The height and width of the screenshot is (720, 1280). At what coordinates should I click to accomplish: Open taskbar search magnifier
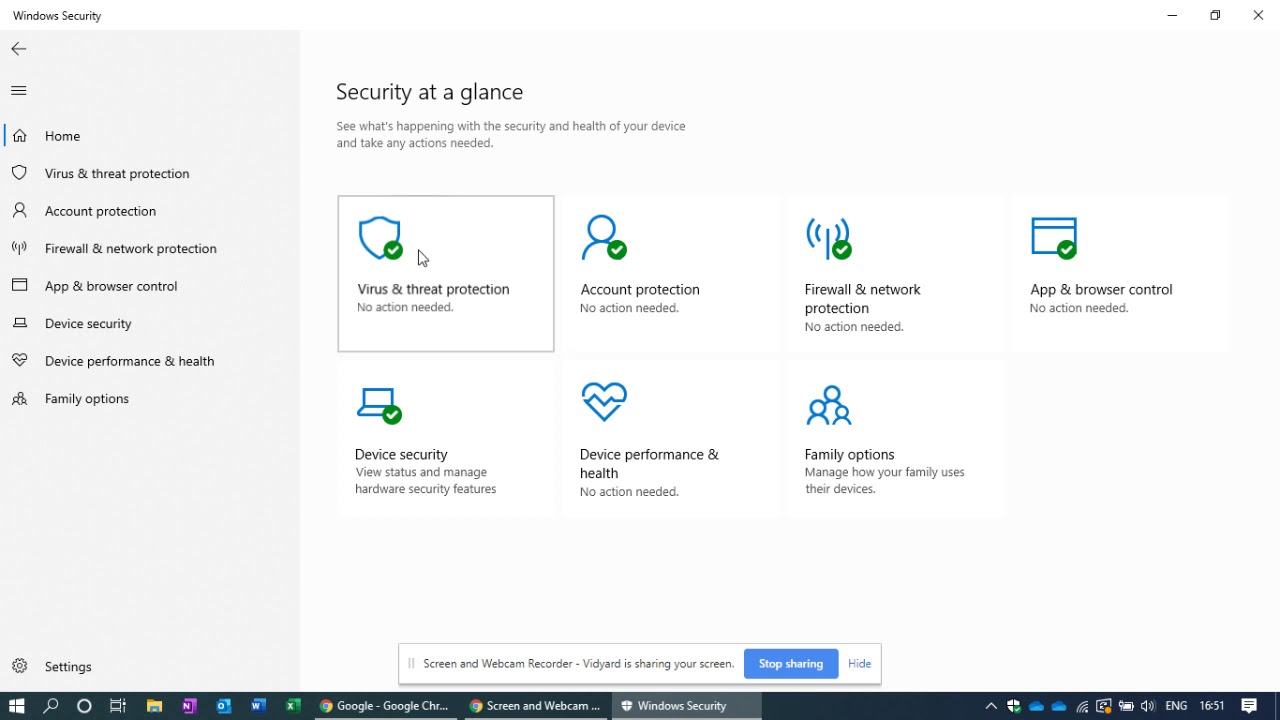point(51,706)
